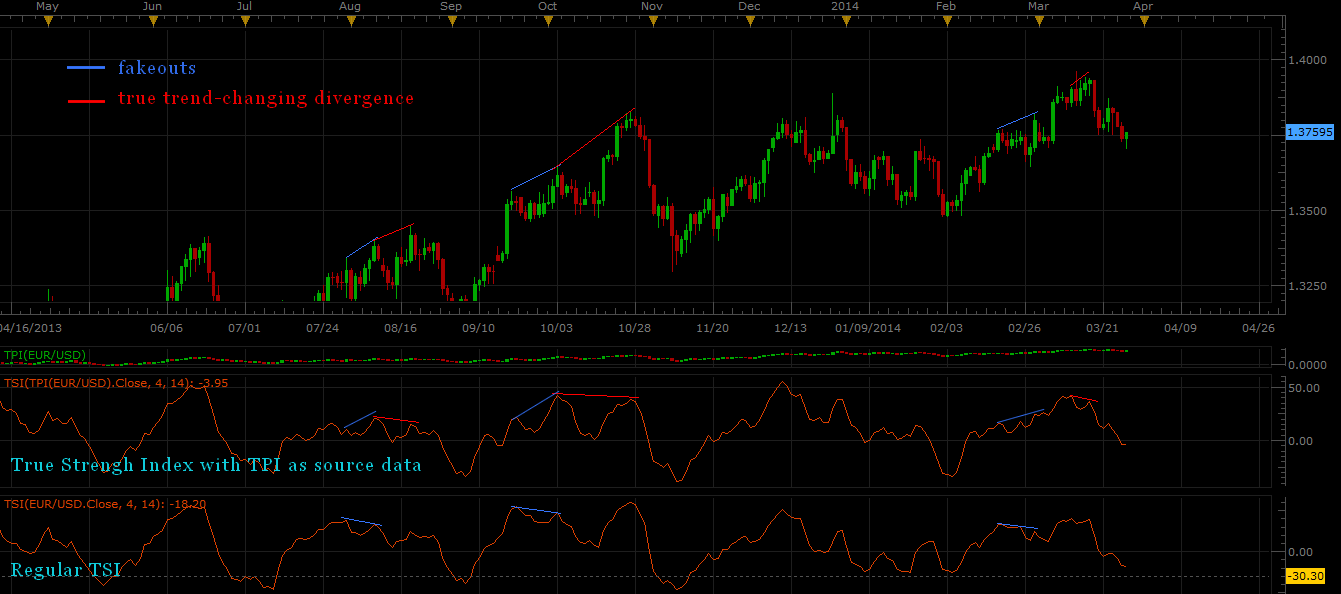Click the 08/16 date axis label

coord(400,327)
